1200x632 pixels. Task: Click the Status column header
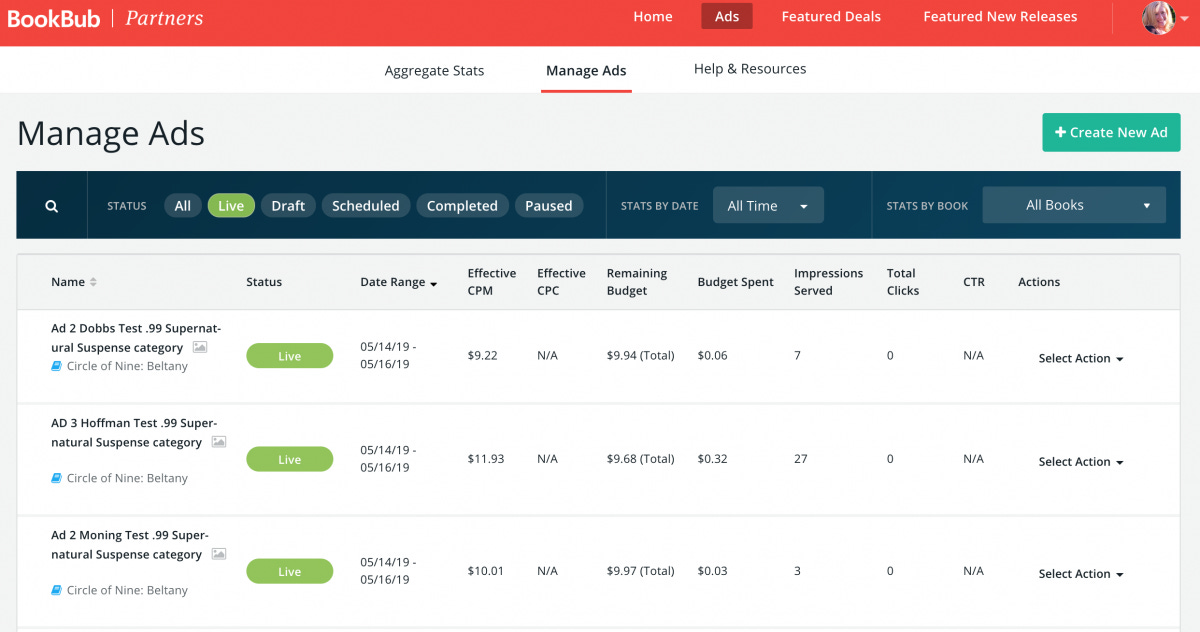[264, 282]
